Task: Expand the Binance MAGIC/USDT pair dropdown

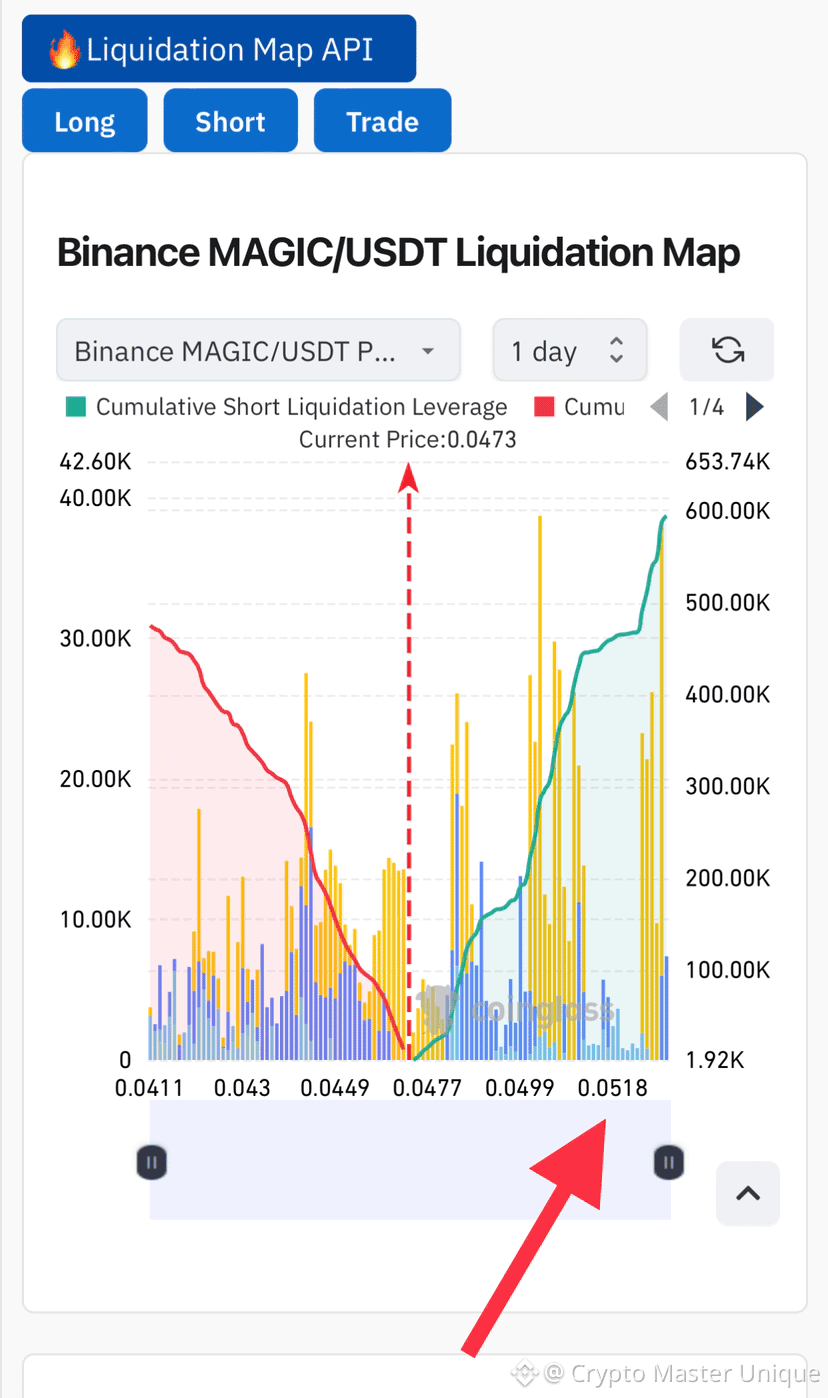Action: click(x=258, y=351)
